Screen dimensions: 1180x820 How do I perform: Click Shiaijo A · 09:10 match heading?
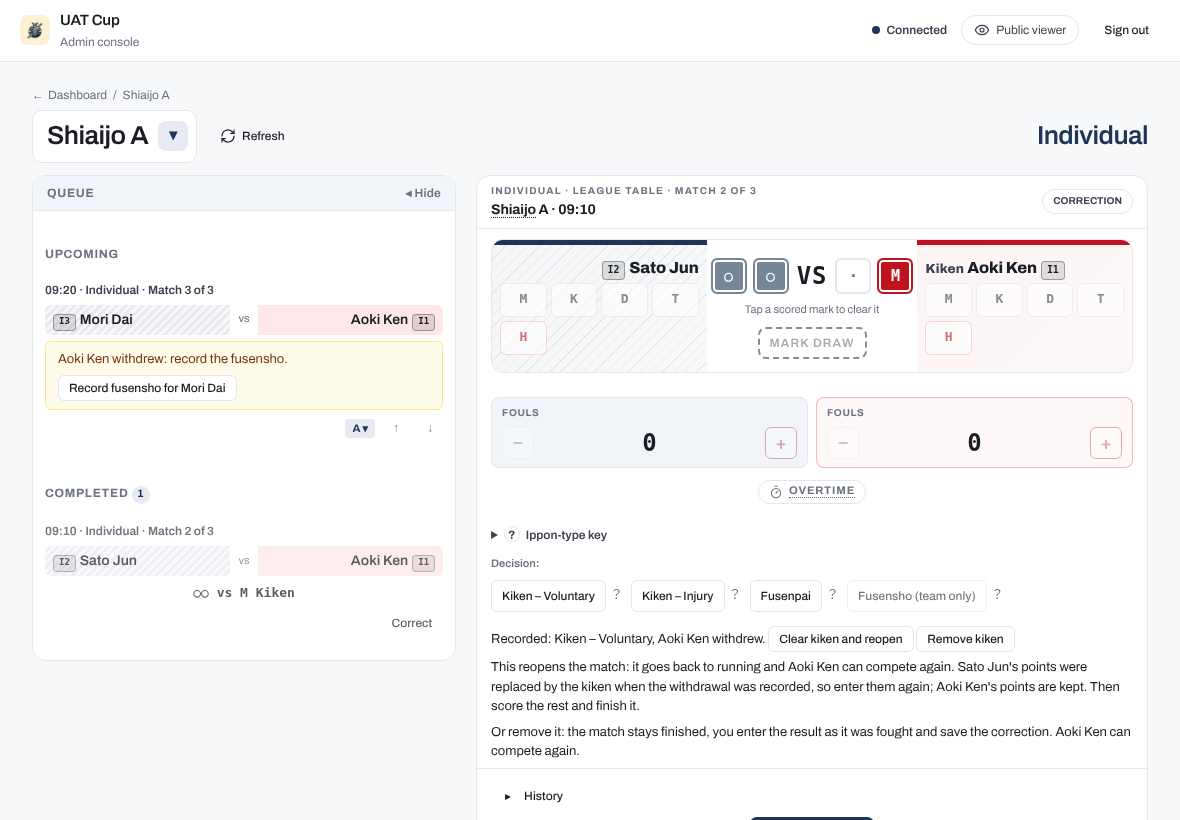coord(543,210)
